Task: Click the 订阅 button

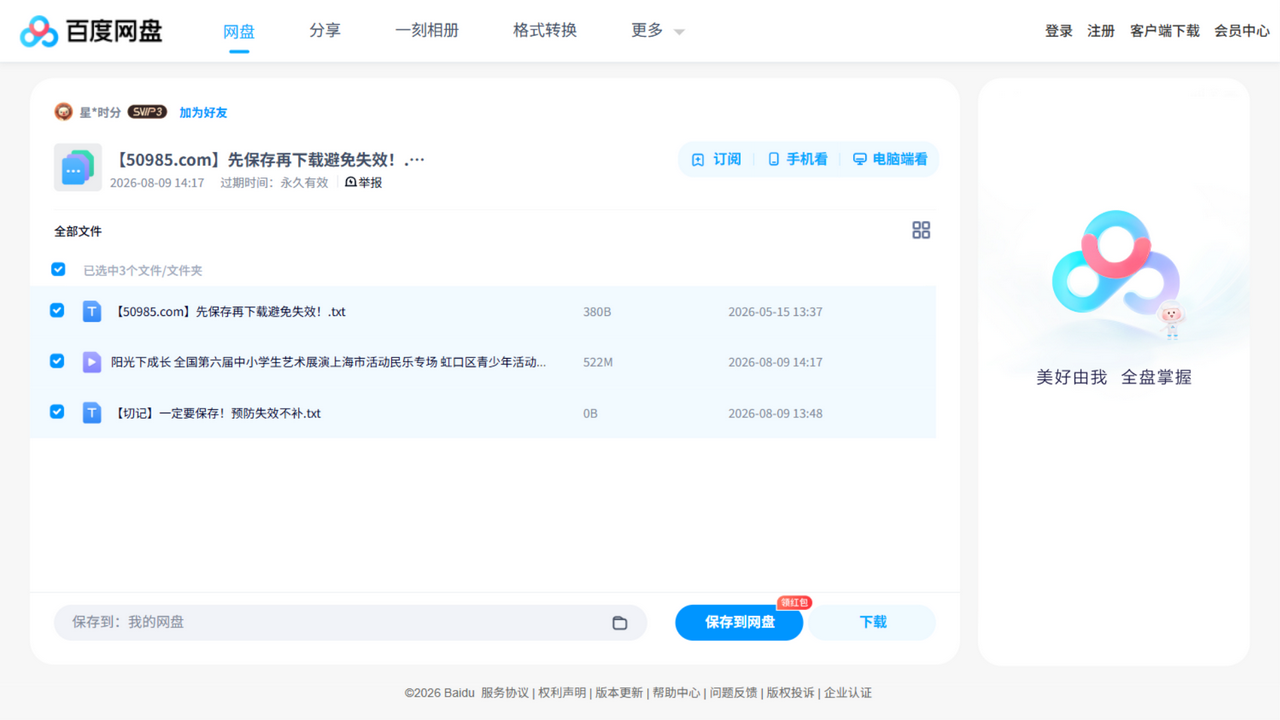Action: tap(716, 159)
